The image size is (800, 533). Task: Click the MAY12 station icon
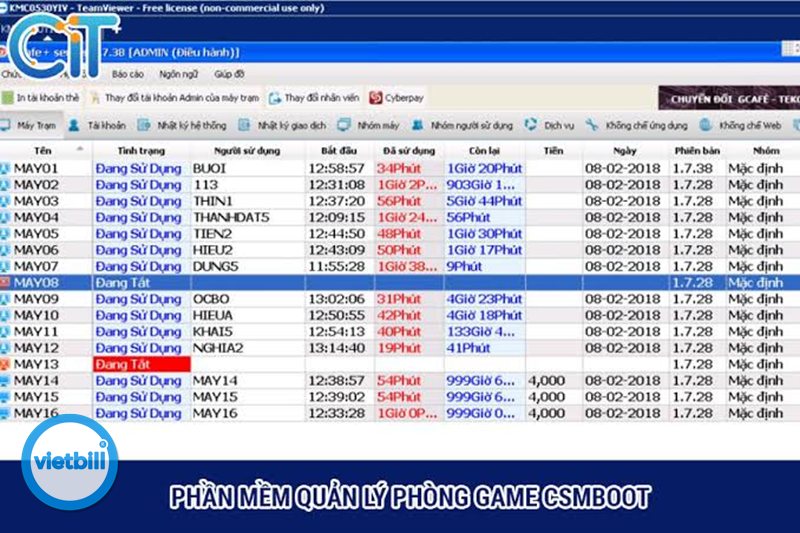5,348
